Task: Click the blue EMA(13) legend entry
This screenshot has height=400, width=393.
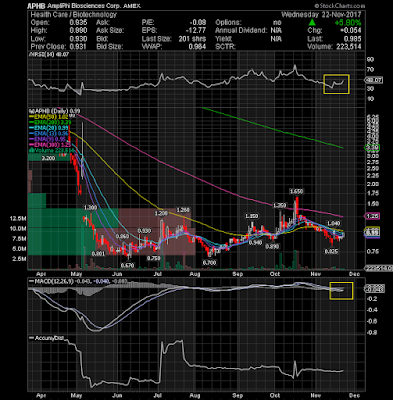Action: pos(48,134)
